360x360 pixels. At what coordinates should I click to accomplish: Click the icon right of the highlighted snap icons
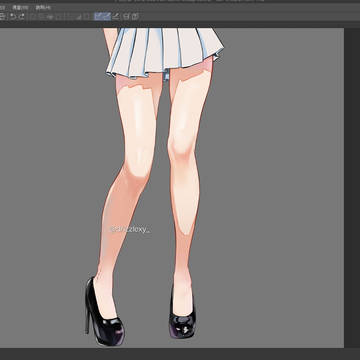click(116, 16)
